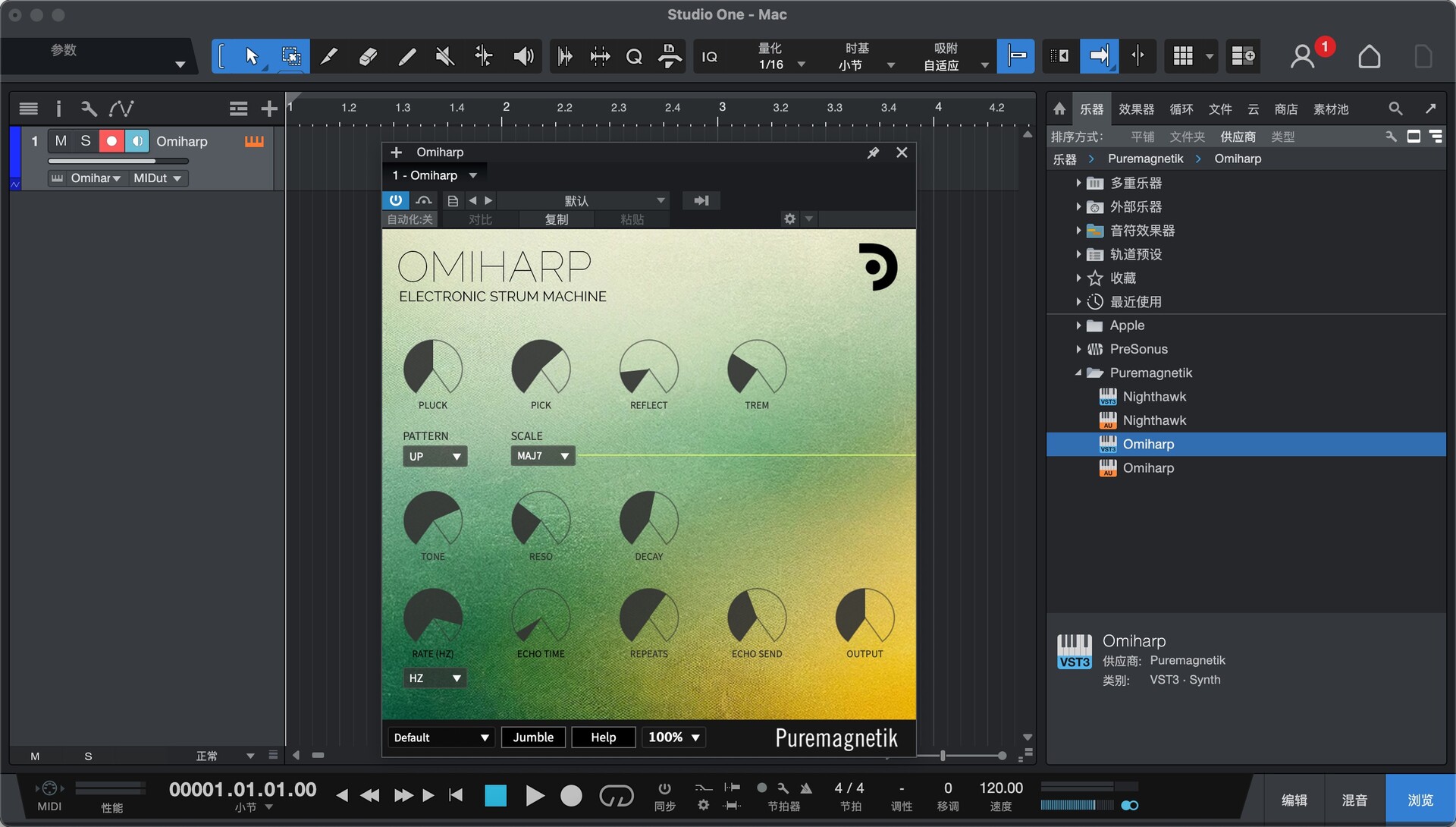Open the IQ input quantize option
This screenshot has height=827, width=1456.
click(x=710, y=57)
